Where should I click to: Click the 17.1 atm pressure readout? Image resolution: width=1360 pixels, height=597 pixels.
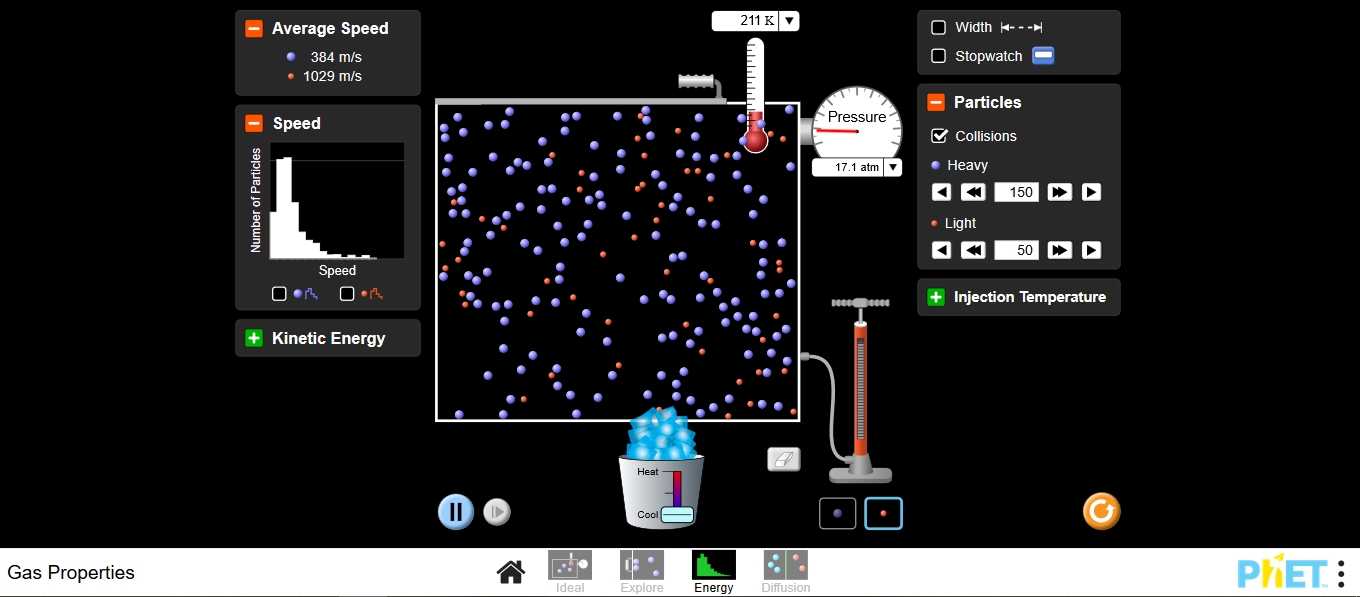(x=848, y=167)
